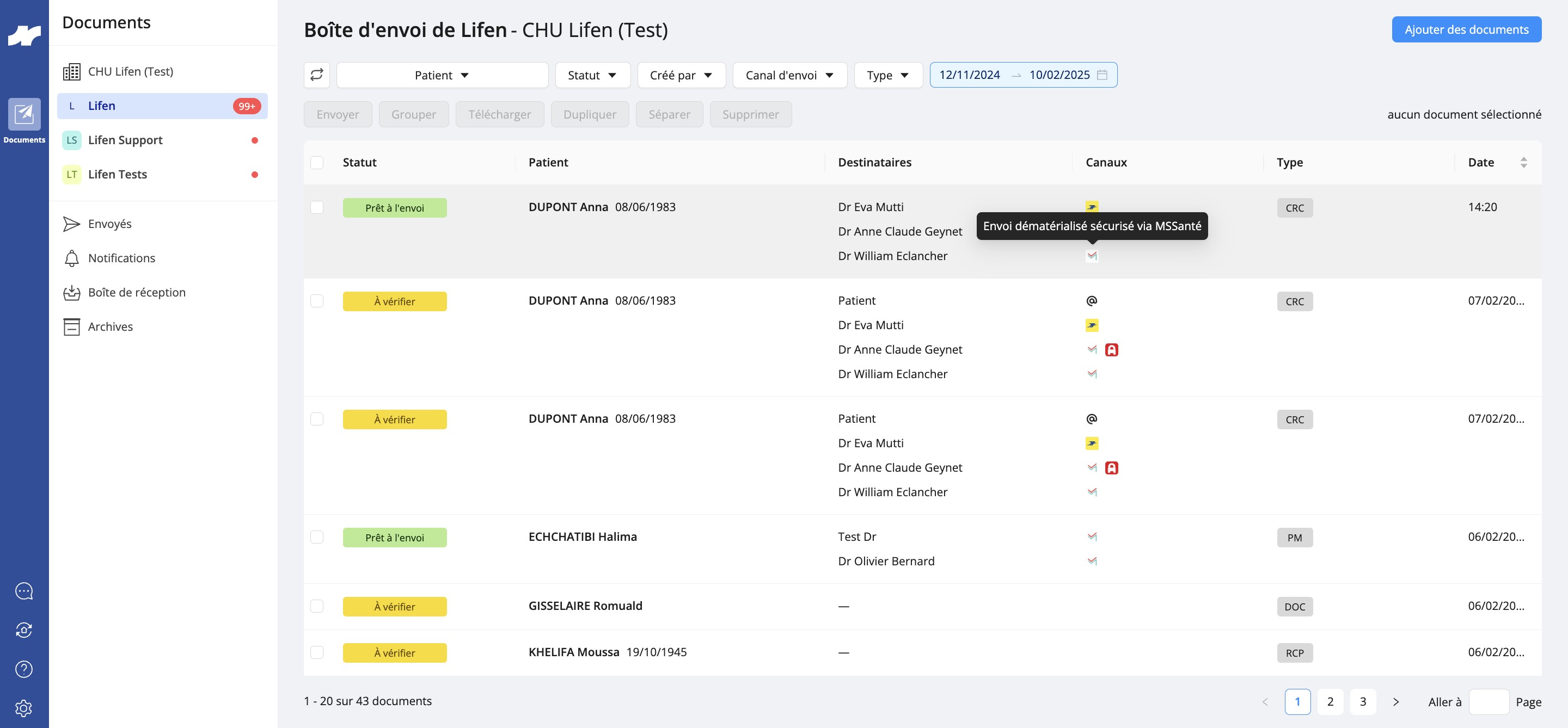This screenshot has width=1568, height=728.
Task: Click the Grouper button
Action: [413, 114]
